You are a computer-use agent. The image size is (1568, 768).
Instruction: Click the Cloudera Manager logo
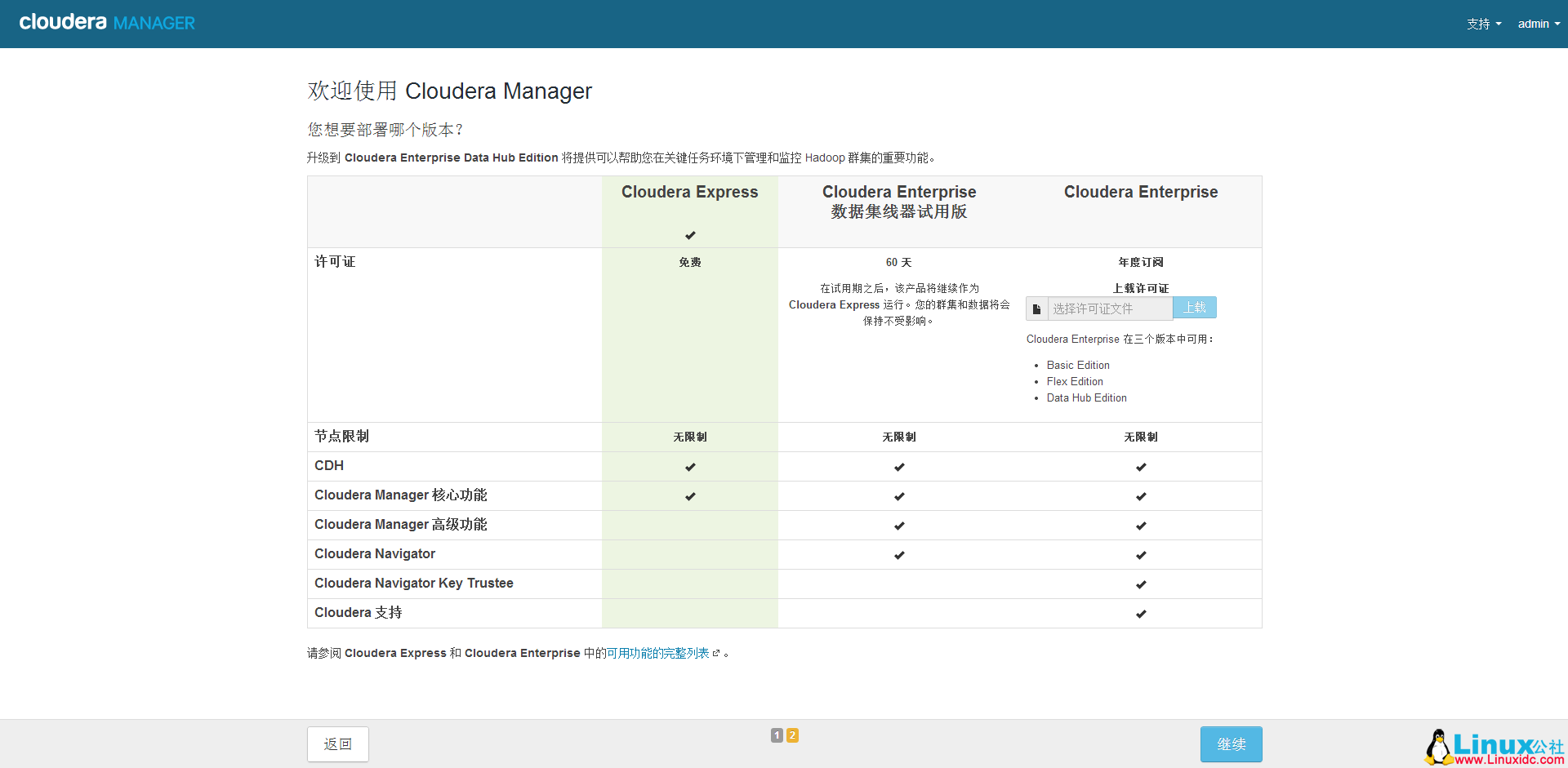point(107,23)
